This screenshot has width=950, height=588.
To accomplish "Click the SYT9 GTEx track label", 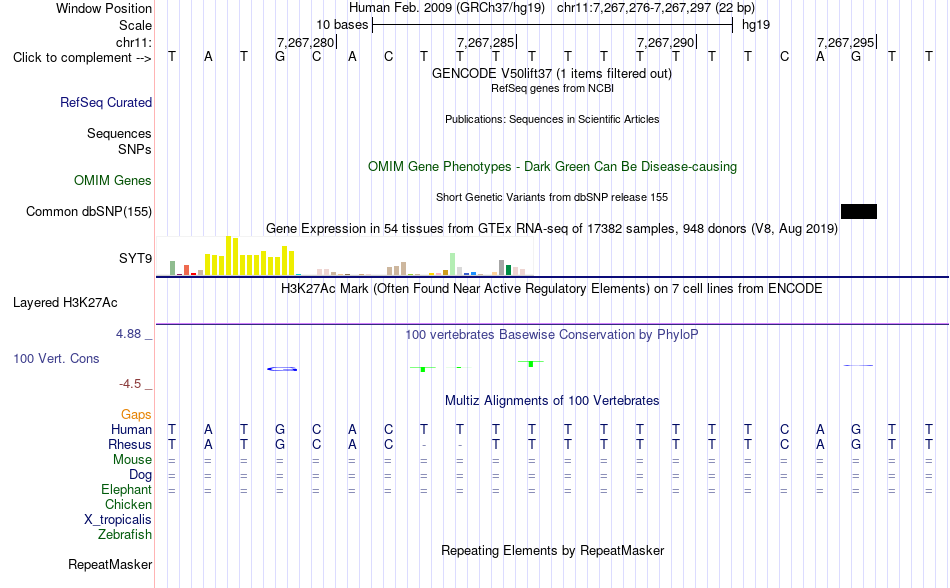I will (x=135, y=259).
